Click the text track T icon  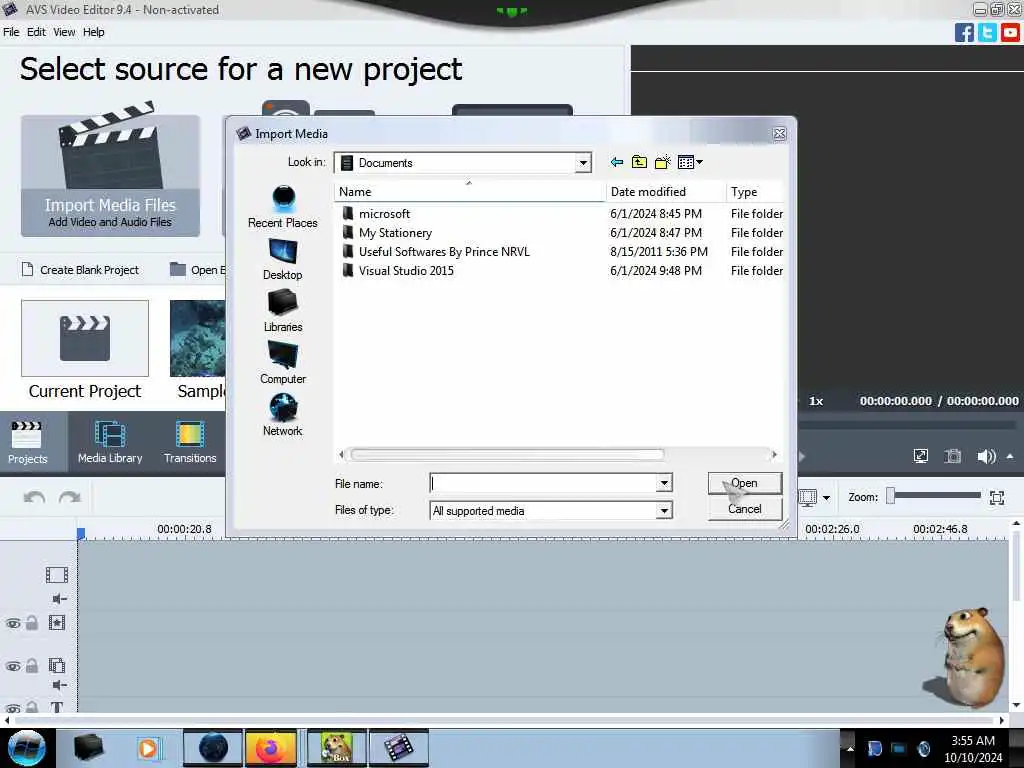(x=57, y=707)
